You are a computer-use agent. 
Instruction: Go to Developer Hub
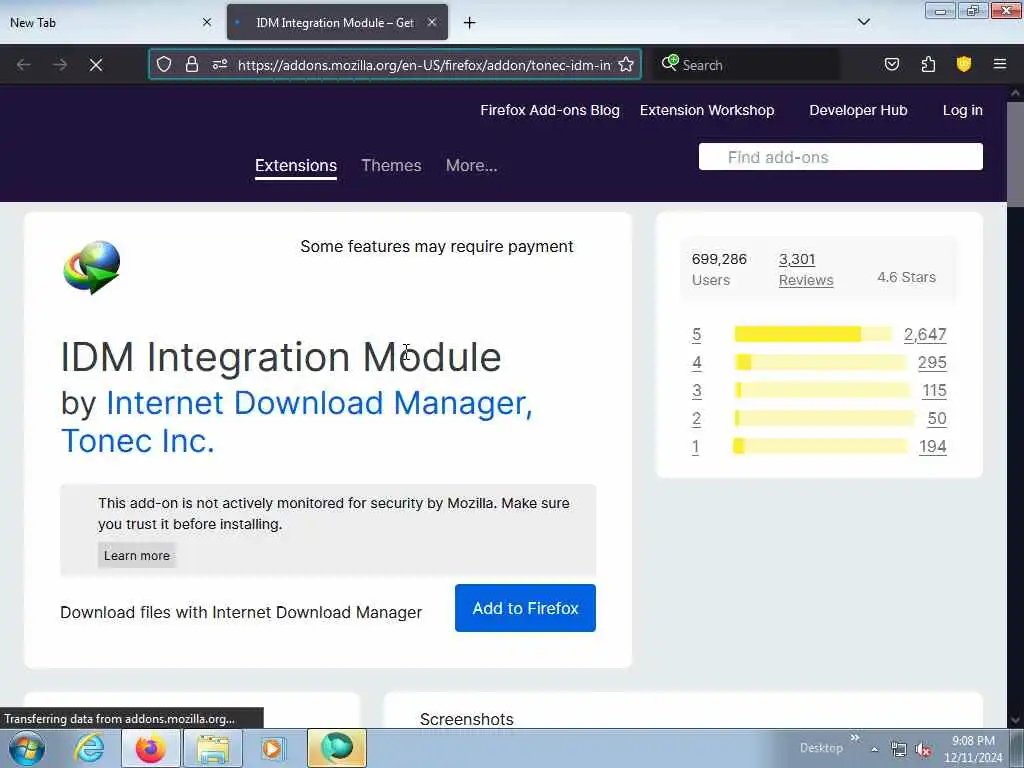coord(858,110)
